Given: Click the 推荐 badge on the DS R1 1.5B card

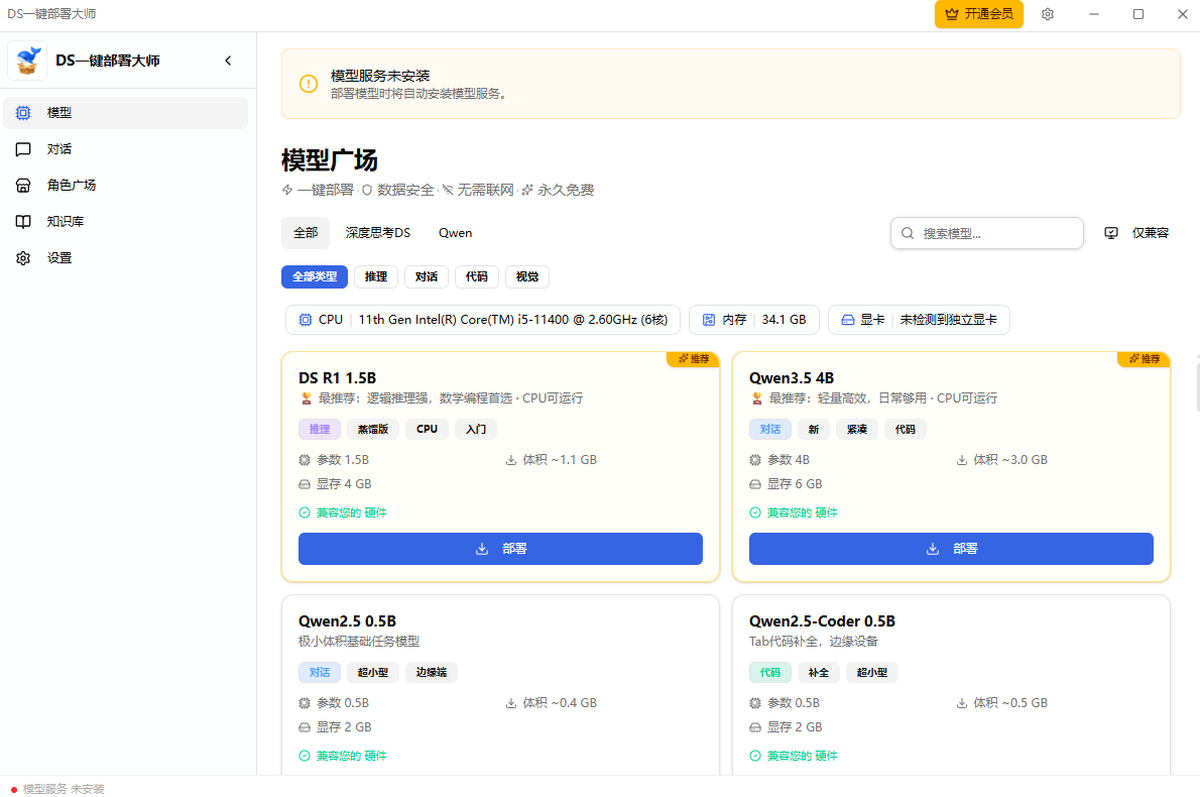Looking at the screenshot, I should [x=694, y=359].
